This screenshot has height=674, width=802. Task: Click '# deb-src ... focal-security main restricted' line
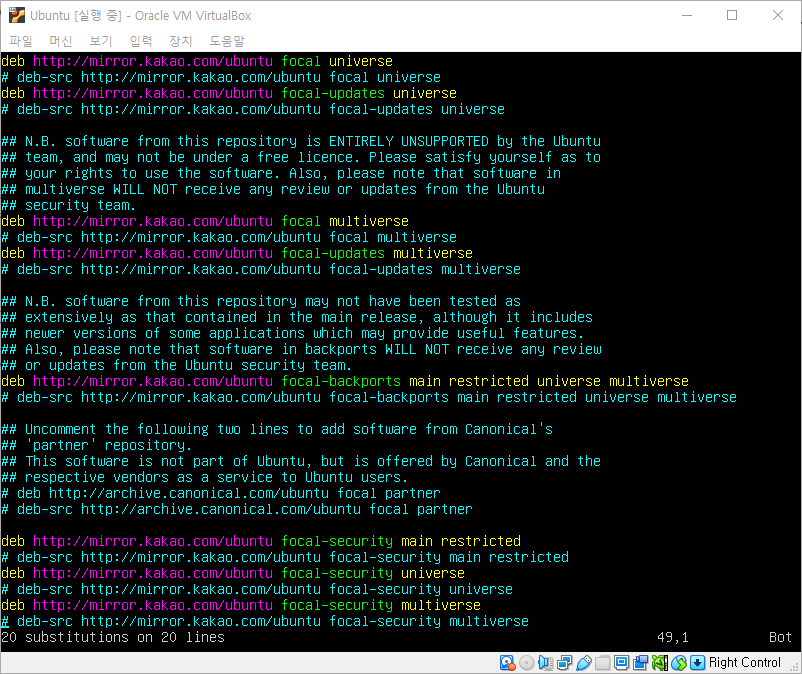285,557
